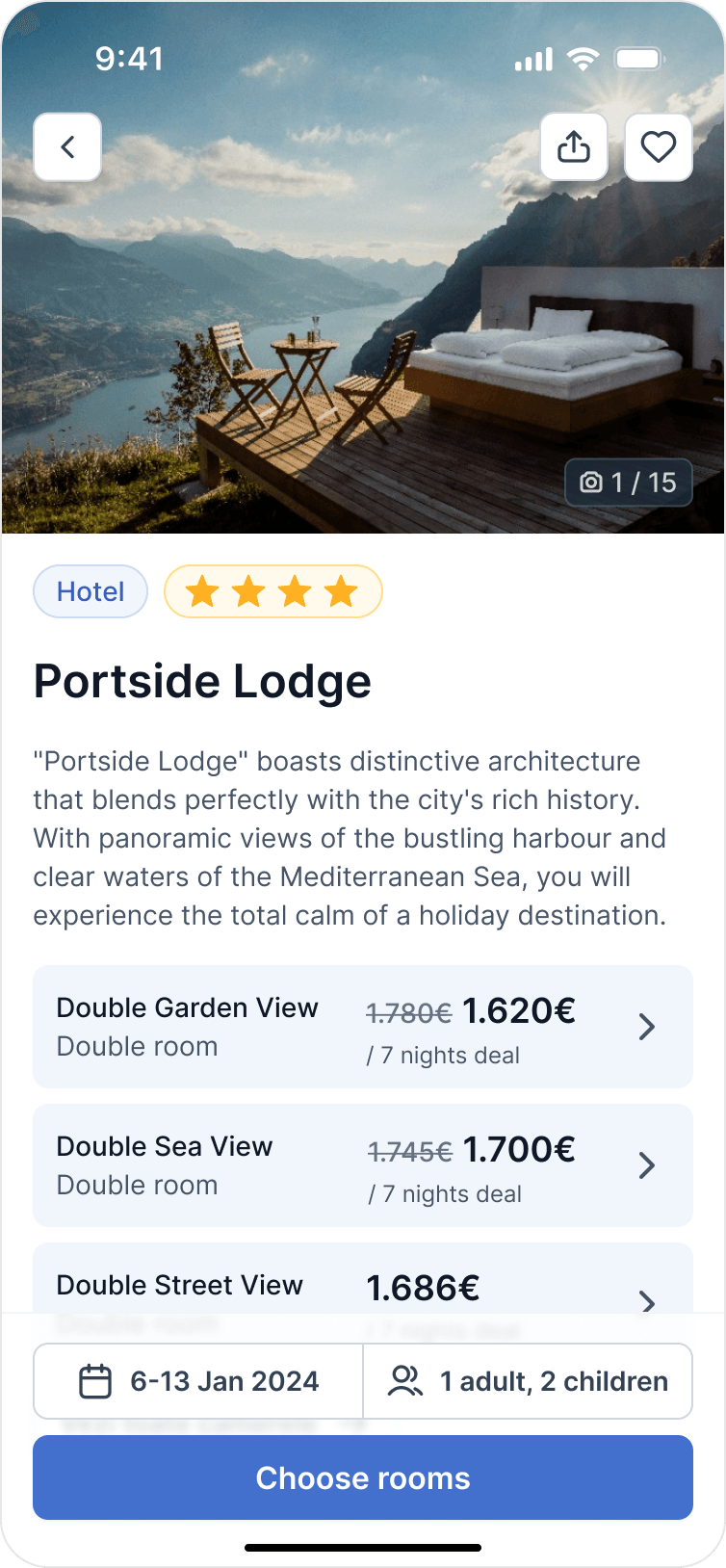Tap the cellular signal bars icon
Screen dimensions: 726x1568
[533, 60]
